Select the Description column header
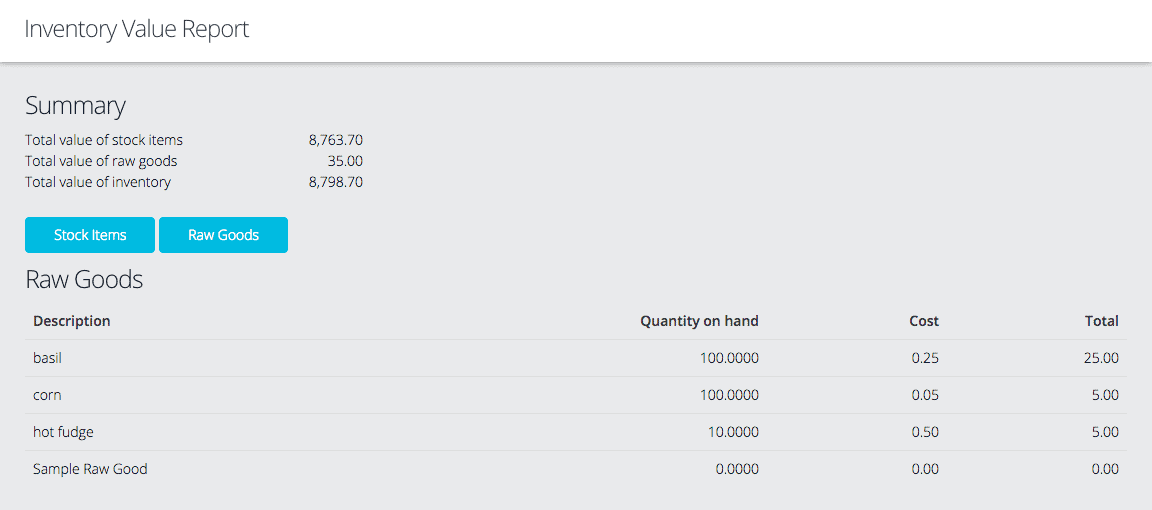The width and height of the screenshot is (1152, 510). point(72,321)
